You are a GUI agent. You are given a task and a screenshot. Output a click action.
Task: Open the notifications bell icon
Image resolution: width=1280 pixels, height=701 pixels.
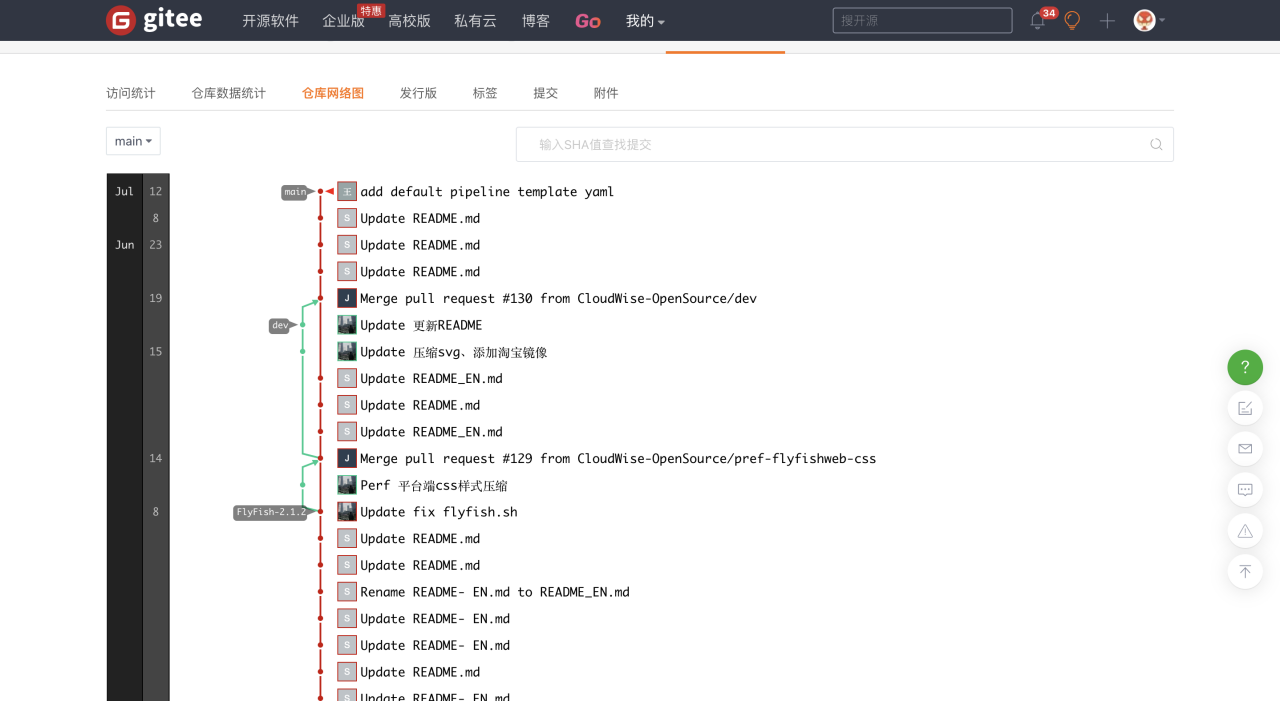click(x=1037, y=21)
